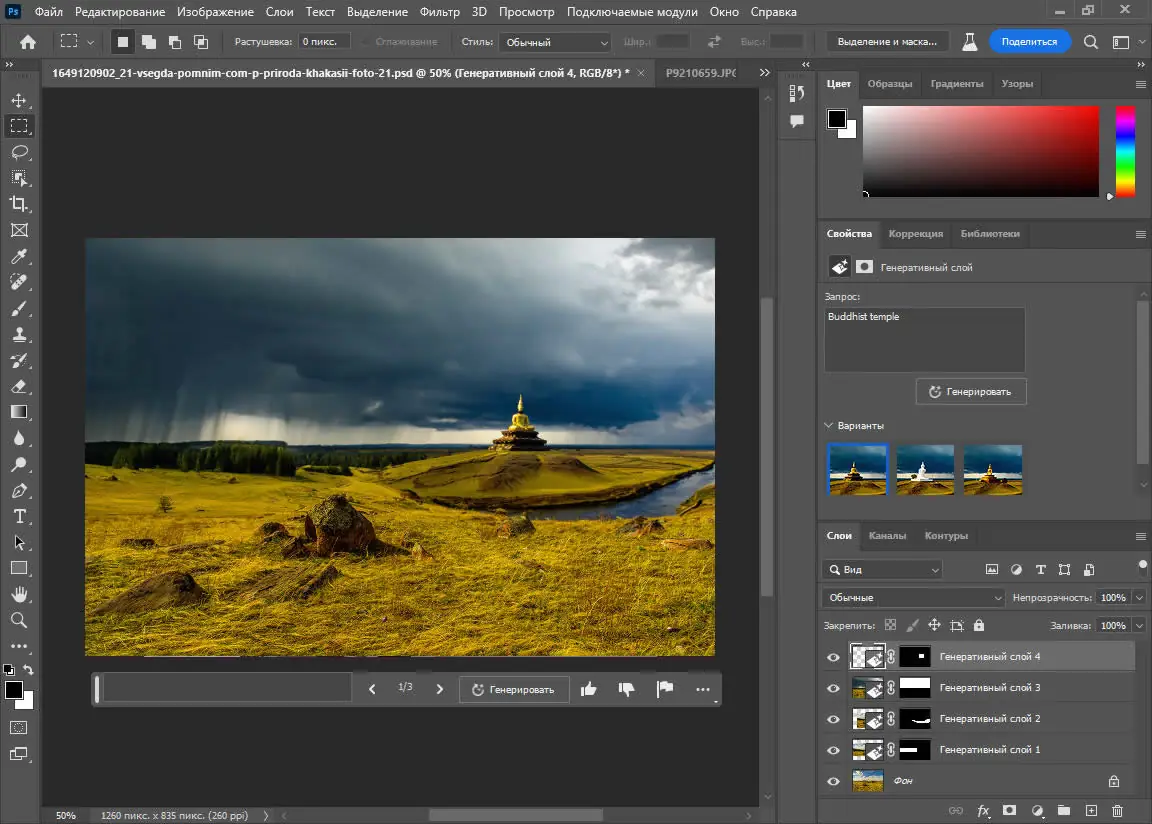The width and height of the screenshot is (1152, 824).
Task: Click the Генерировать button
Action: click(x=970, y=391)
